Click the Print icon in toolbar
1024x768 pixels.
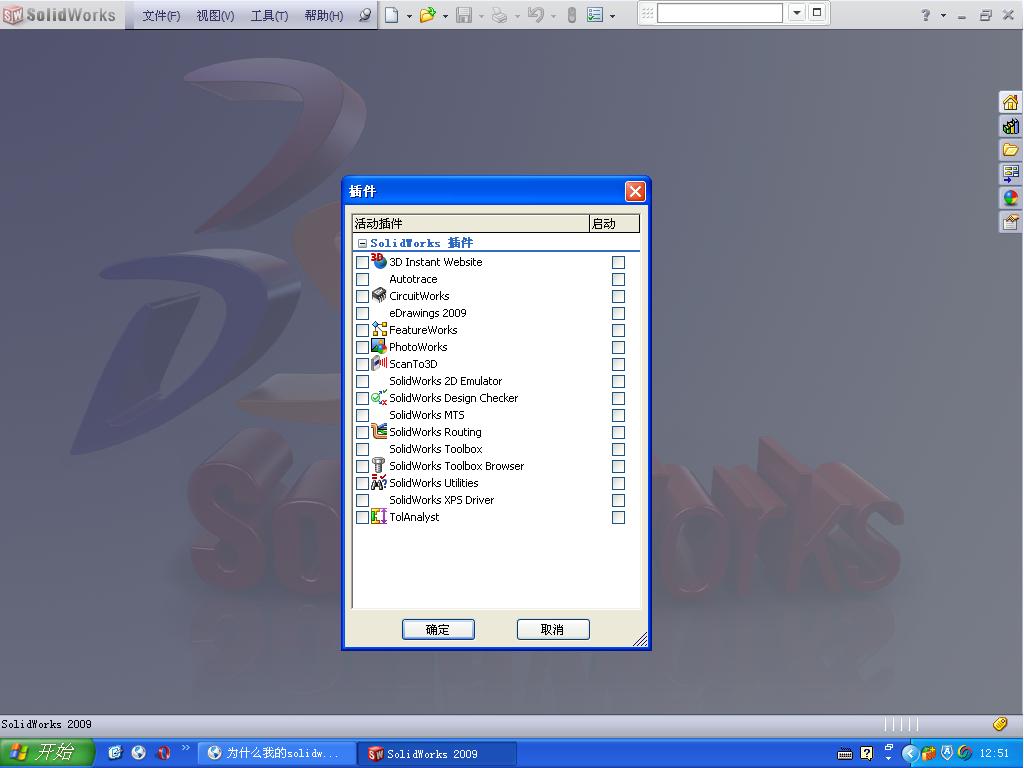500,14
